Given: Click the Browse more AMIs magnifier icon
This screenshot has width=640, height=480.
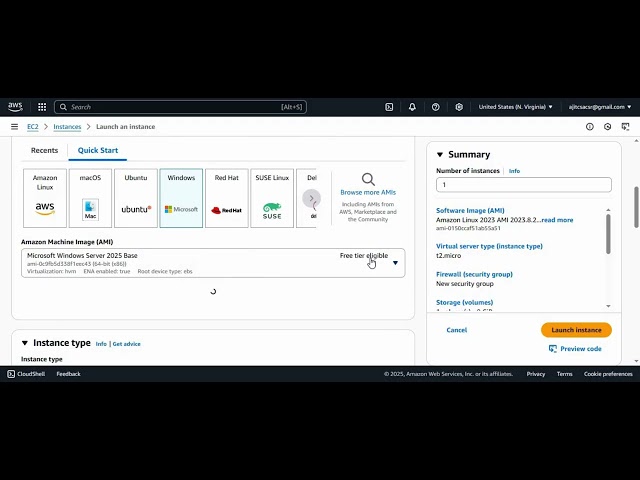Looking at the screenshot, I should [368, 179].
